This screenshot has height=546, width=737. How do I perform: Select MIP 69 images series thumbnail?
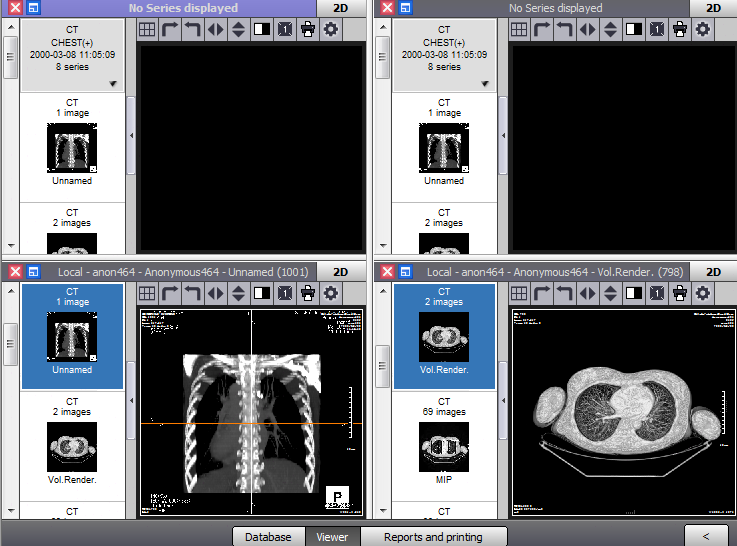point(444,447)
